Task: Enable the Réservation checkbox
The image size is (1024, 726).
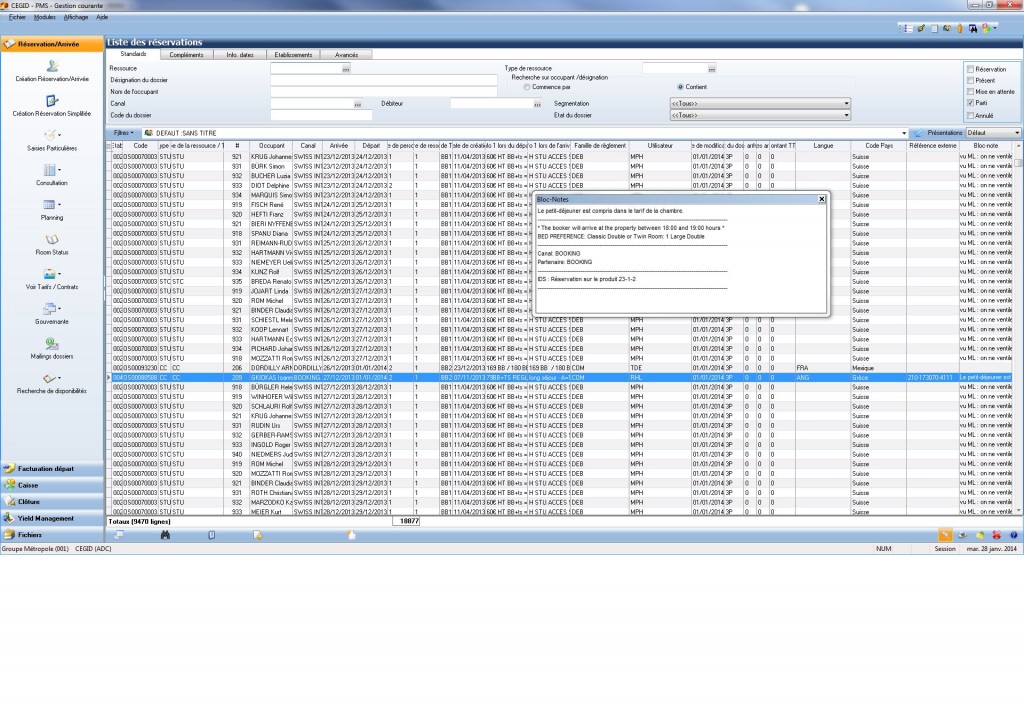Action: pyautogui.click(x=970, y=69)
